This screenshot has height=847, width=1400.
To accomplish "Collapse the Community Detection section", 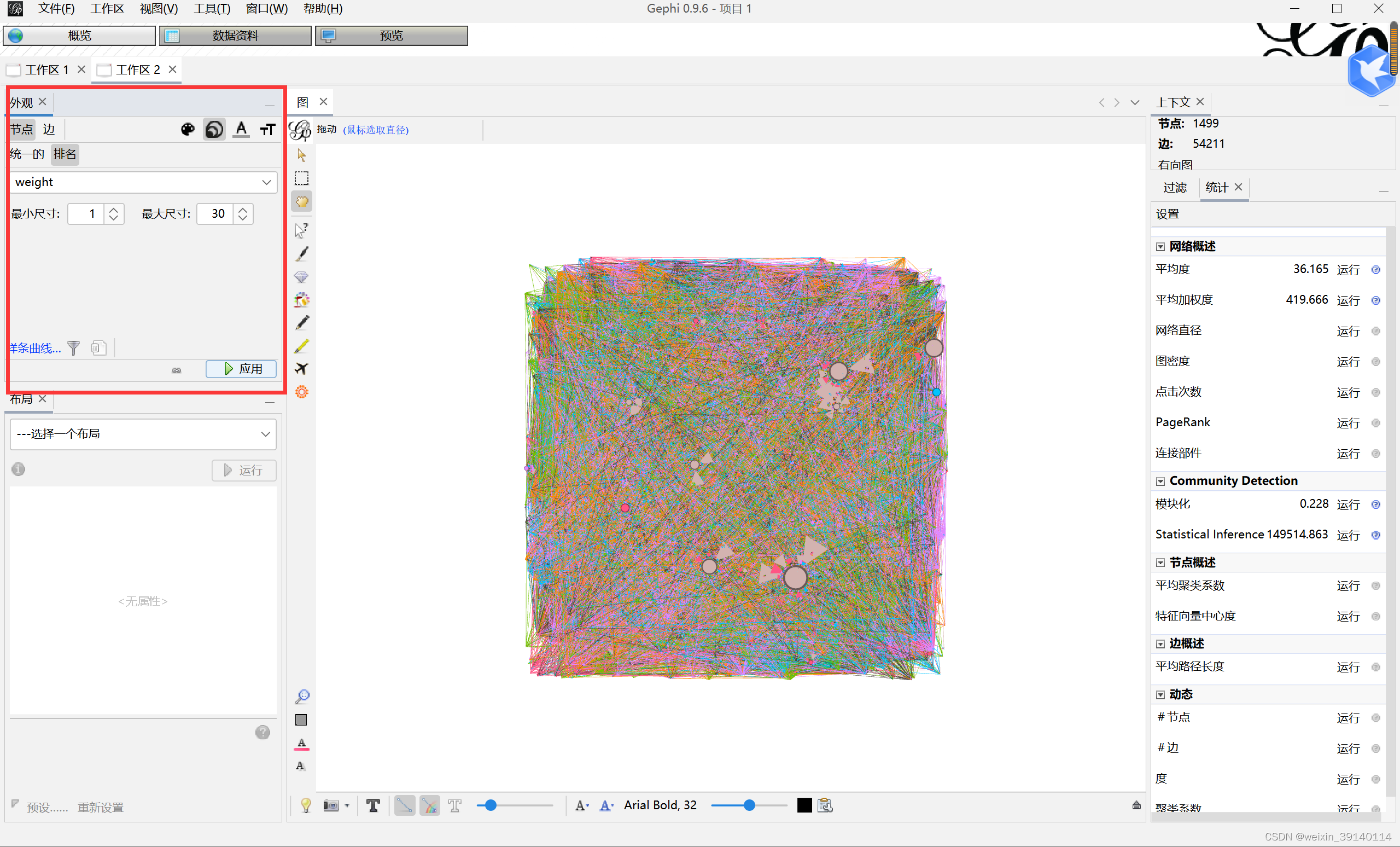I will [1161, 481].
